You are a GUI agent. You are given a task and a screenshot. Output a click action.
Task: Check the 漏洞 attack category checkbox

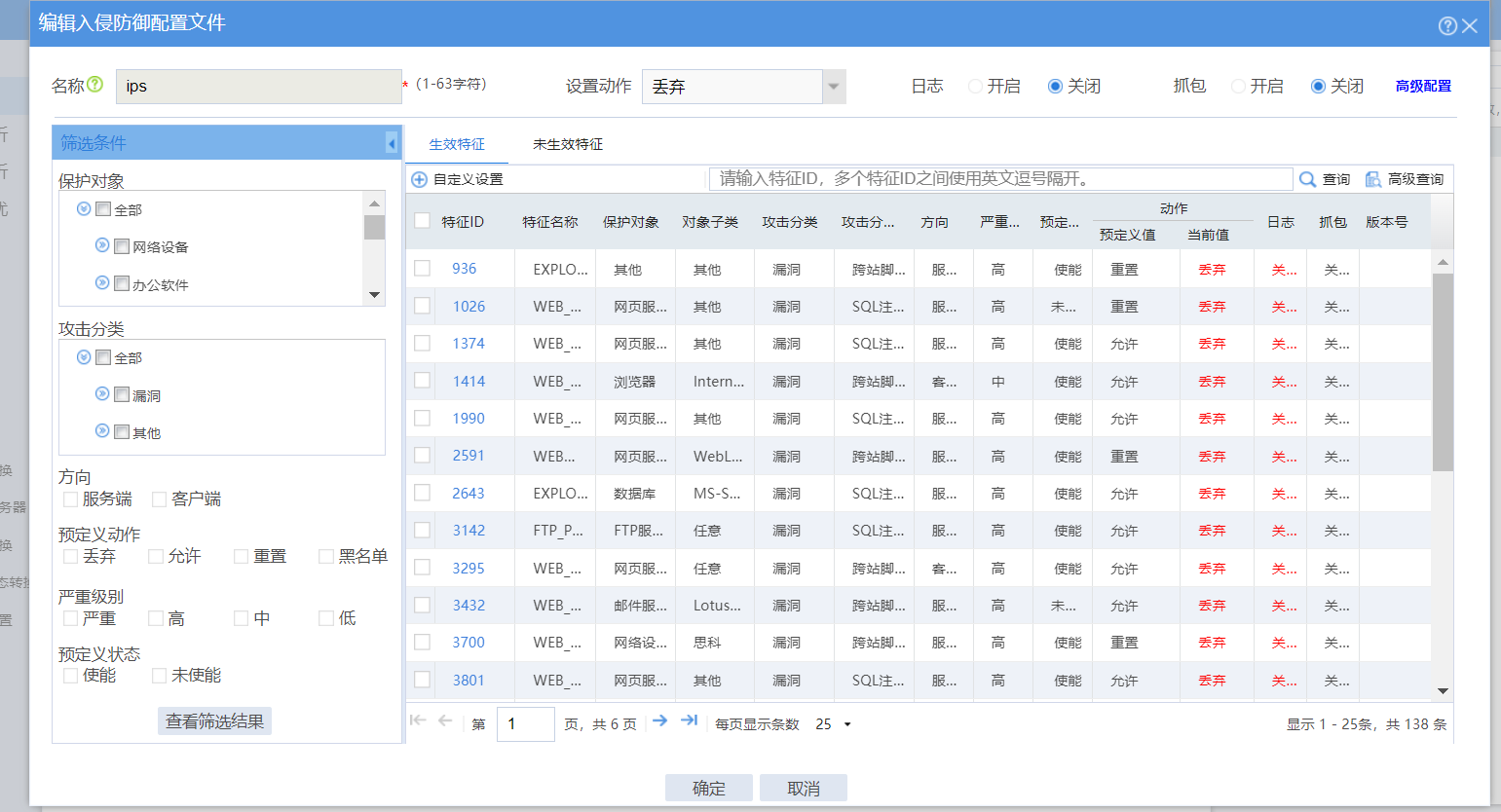pyautogui.click(x=122, y=395)
